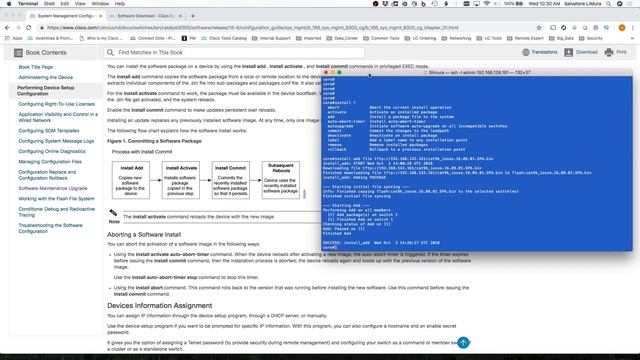Open Common Tools bookmarks folder
This screenshot has width=640, height=360.
(381, 38)
